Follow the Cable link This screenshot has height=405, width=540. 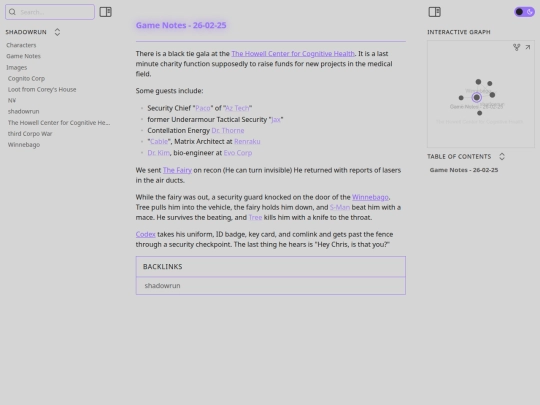point(159,142)
